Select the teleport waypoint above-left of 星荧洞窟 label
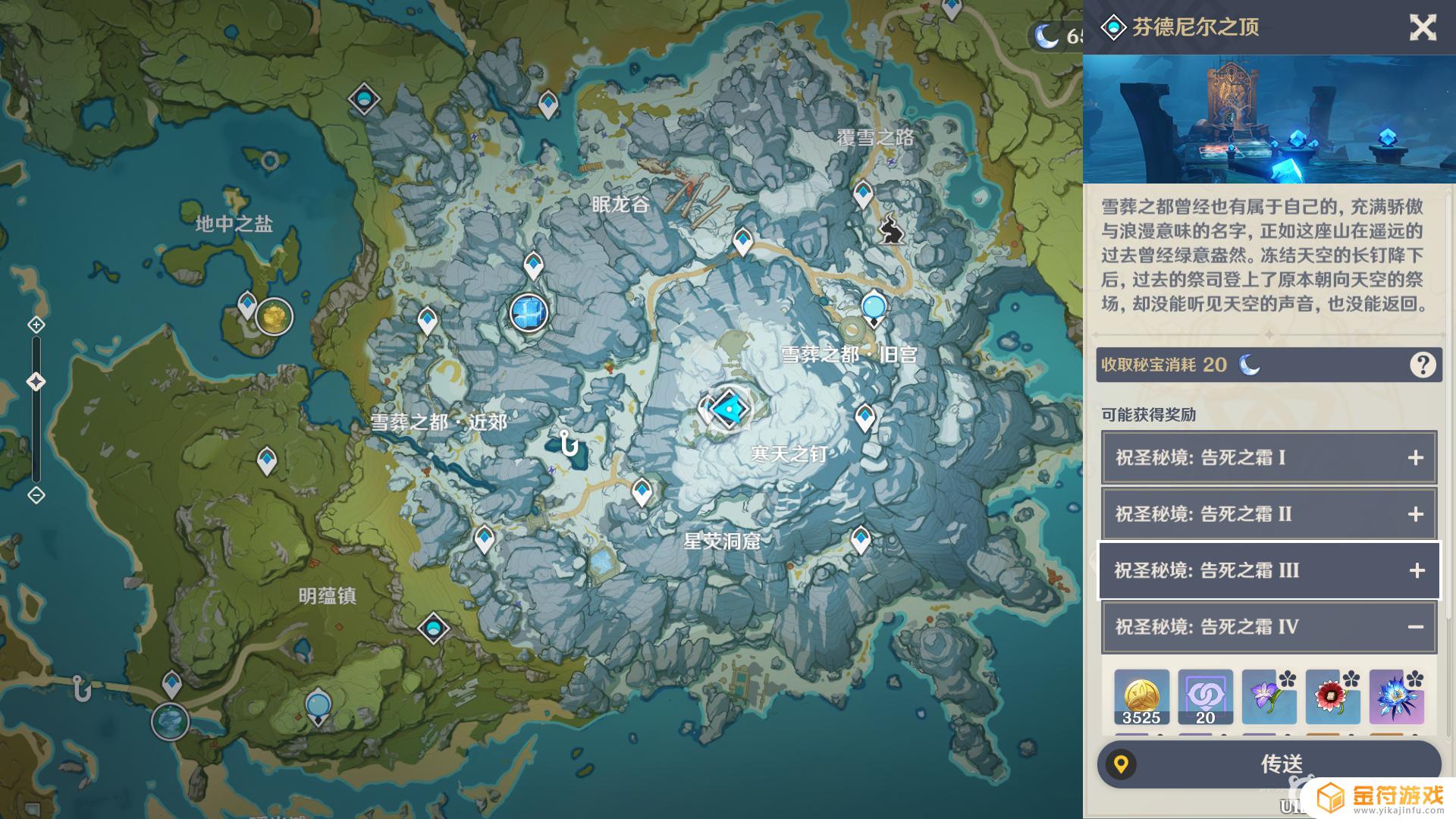Image resolution: width=1456 pixels, height=819 pixels. tap(642, 492)
